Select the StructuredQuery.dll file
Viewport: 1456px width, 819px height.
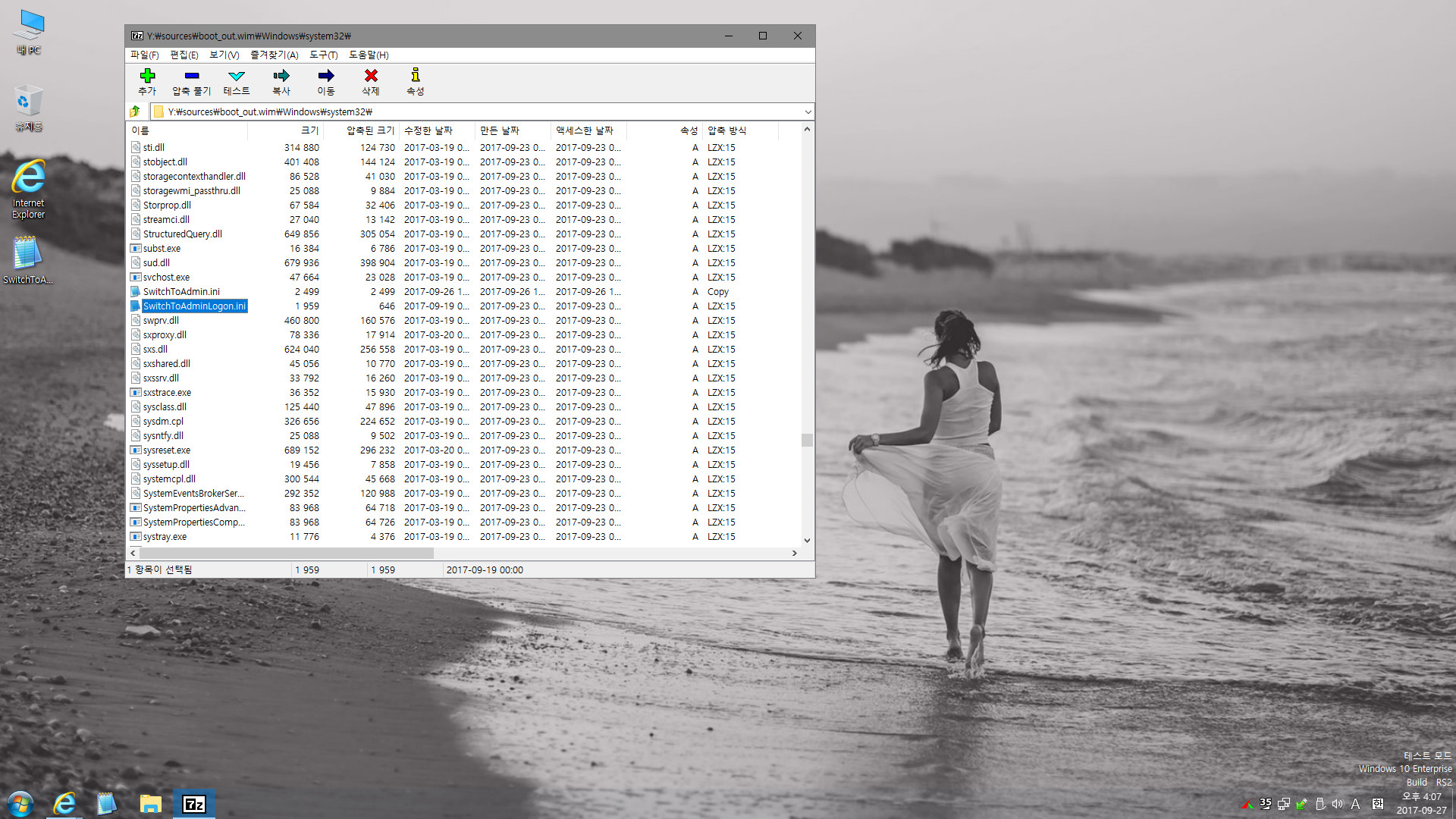[183, 234]
